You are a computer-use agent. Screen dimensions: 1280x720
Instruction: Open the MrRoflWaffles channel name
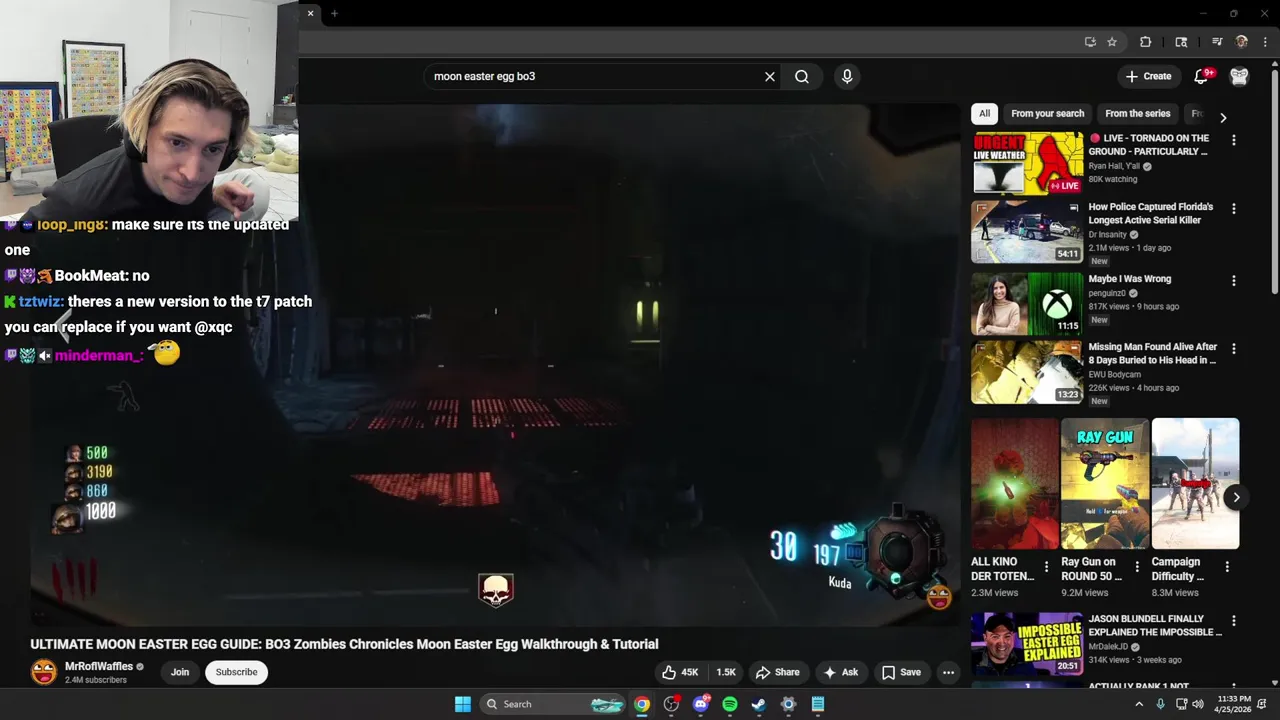coord(99,667)
